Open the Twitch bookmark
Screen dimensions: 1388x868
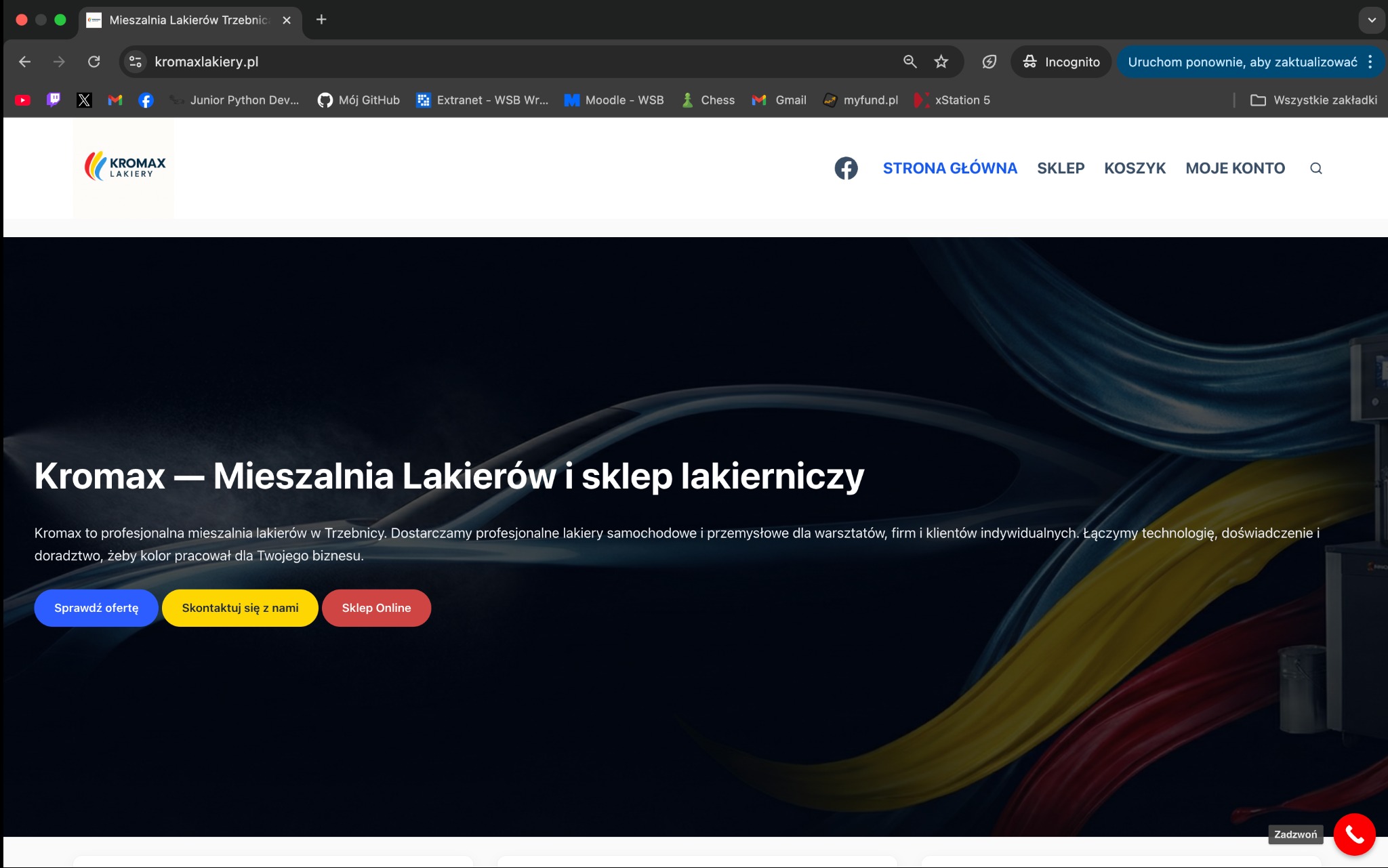coord(54,100)
